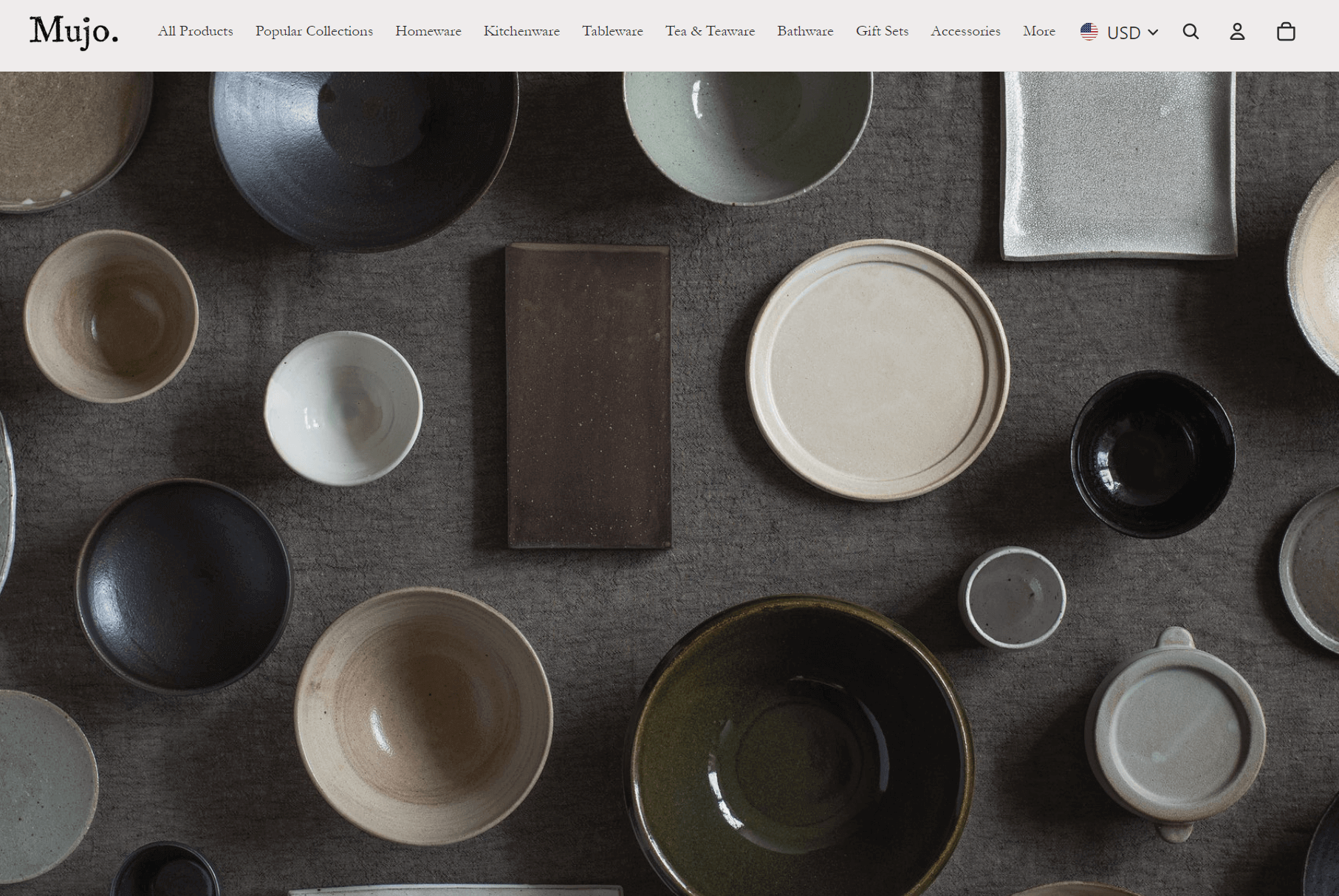Screen dimensions: 1339x896
Task: Open the account profile icon
Action: (1237, 32)
